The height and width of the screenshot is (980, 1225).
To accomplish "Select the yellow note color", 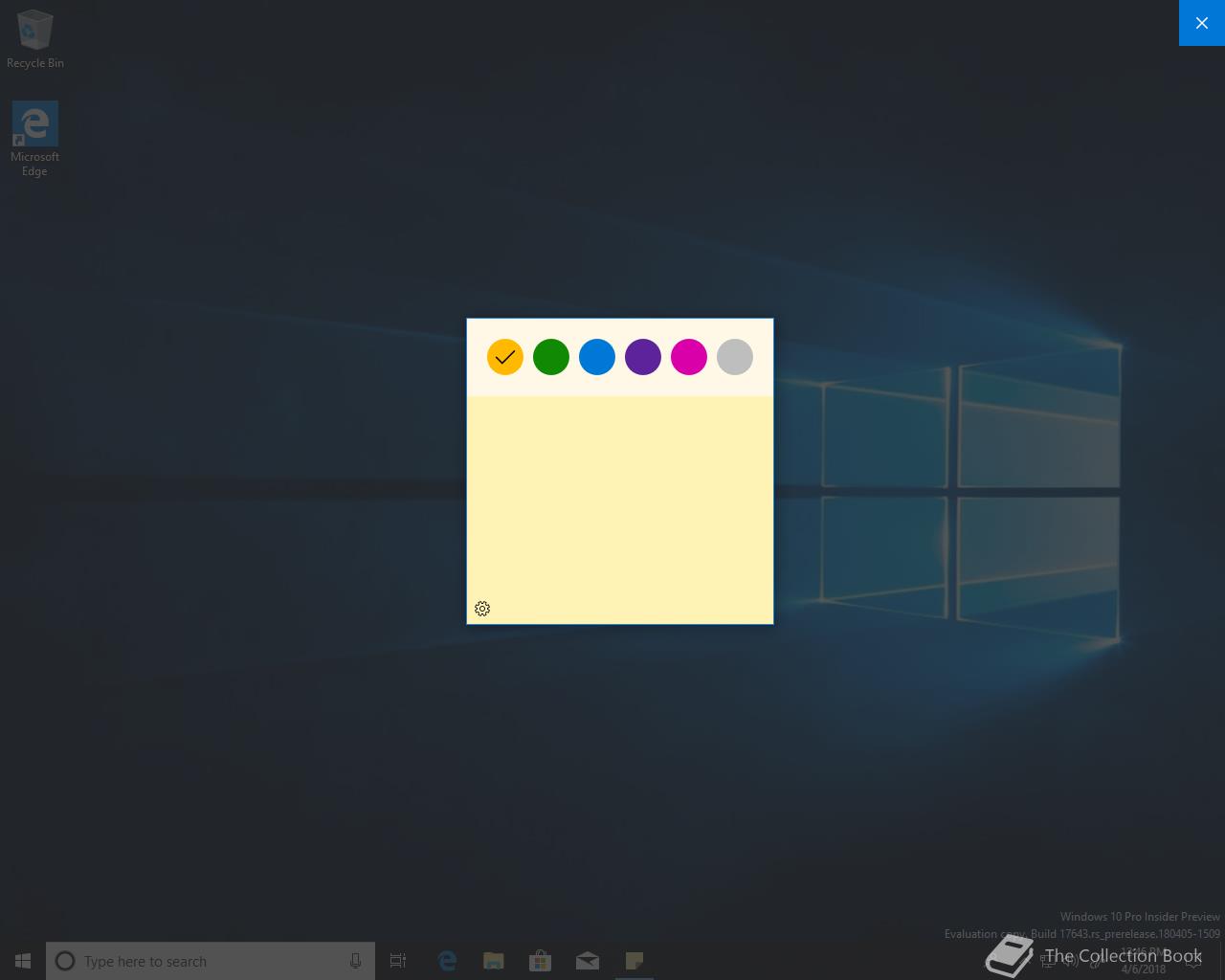I will (x=505, y=357).
